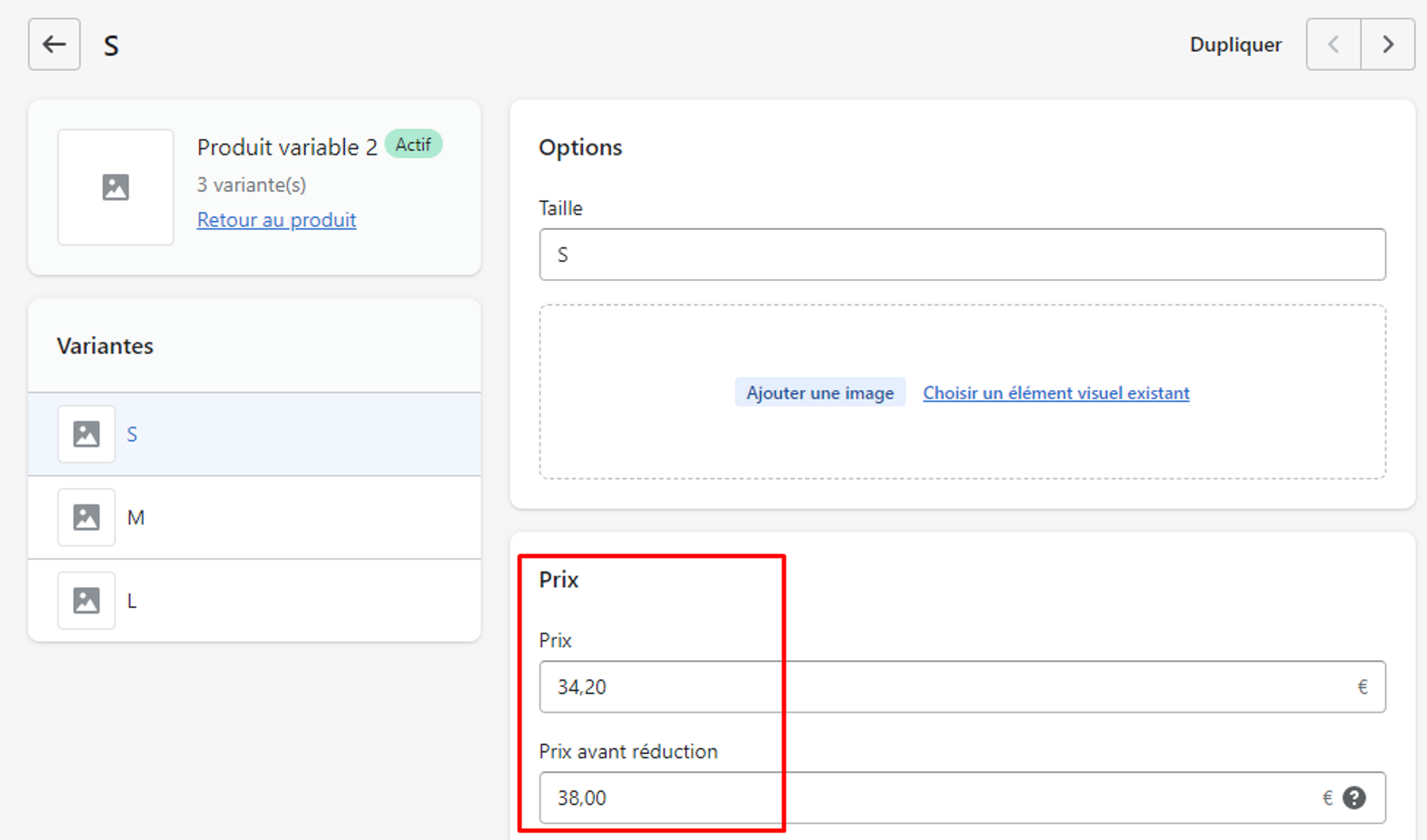The image size is (1427, 840).
Task: Click the Actif status badge
Action: coord(413,145)
